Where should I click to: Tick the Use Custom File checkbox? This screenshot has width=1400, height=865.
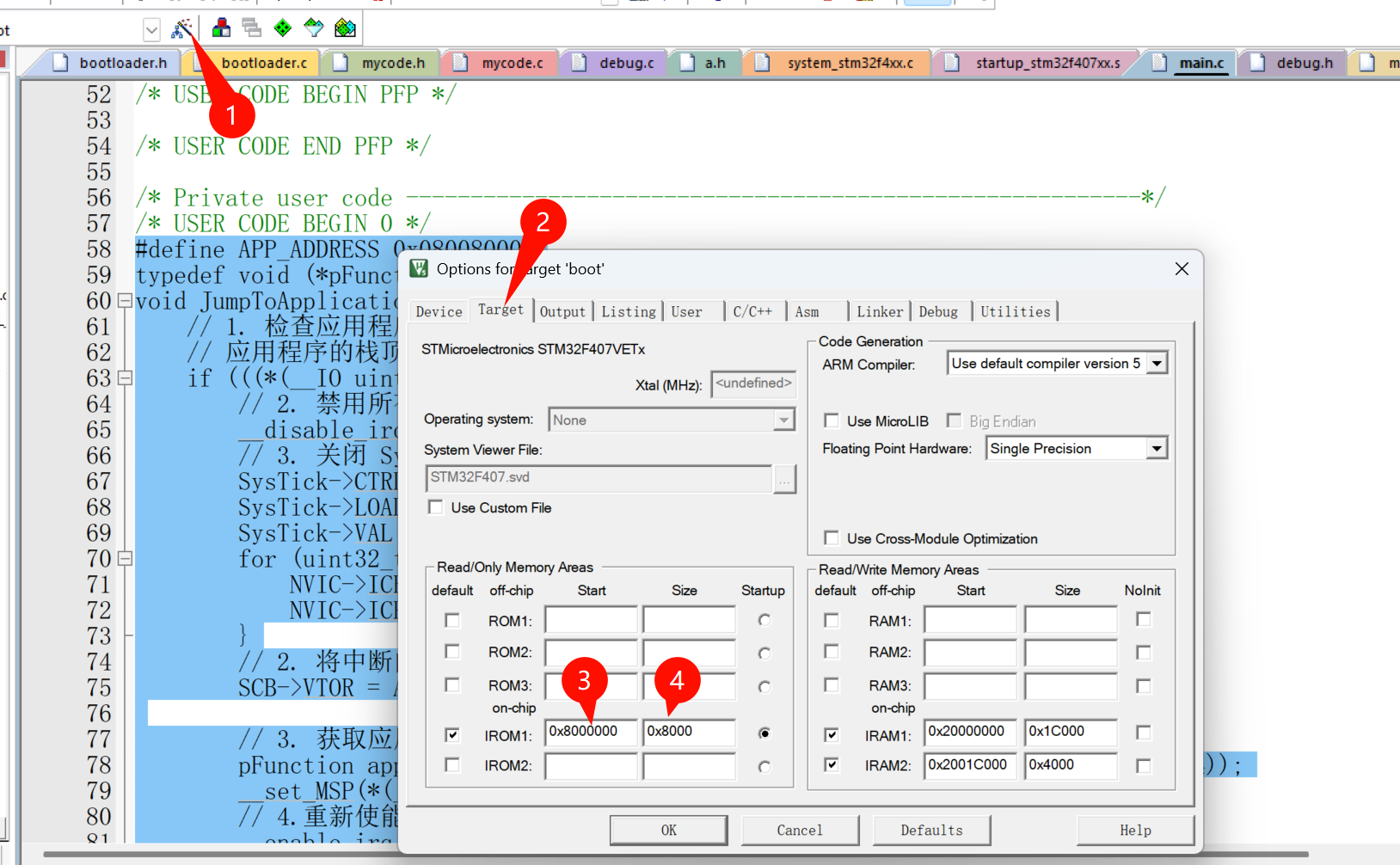tap(436, 507)
